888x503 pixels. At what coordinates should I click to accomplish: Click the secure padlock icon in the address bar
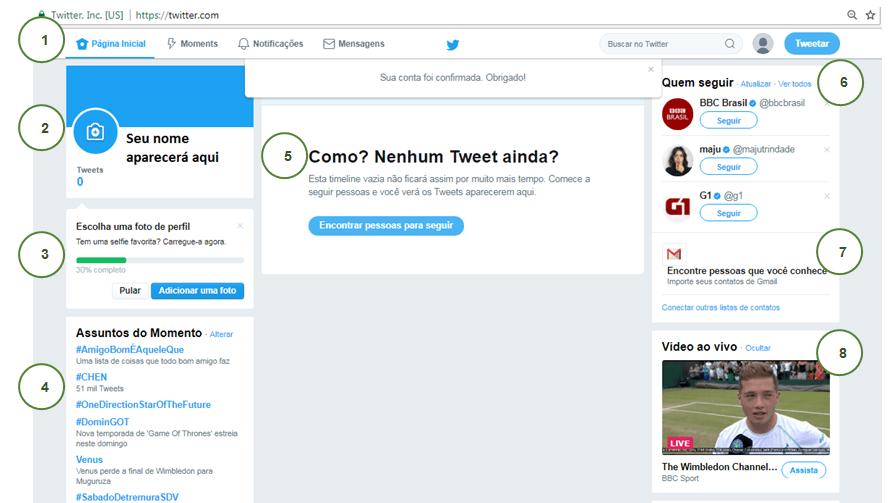point(41,14)
